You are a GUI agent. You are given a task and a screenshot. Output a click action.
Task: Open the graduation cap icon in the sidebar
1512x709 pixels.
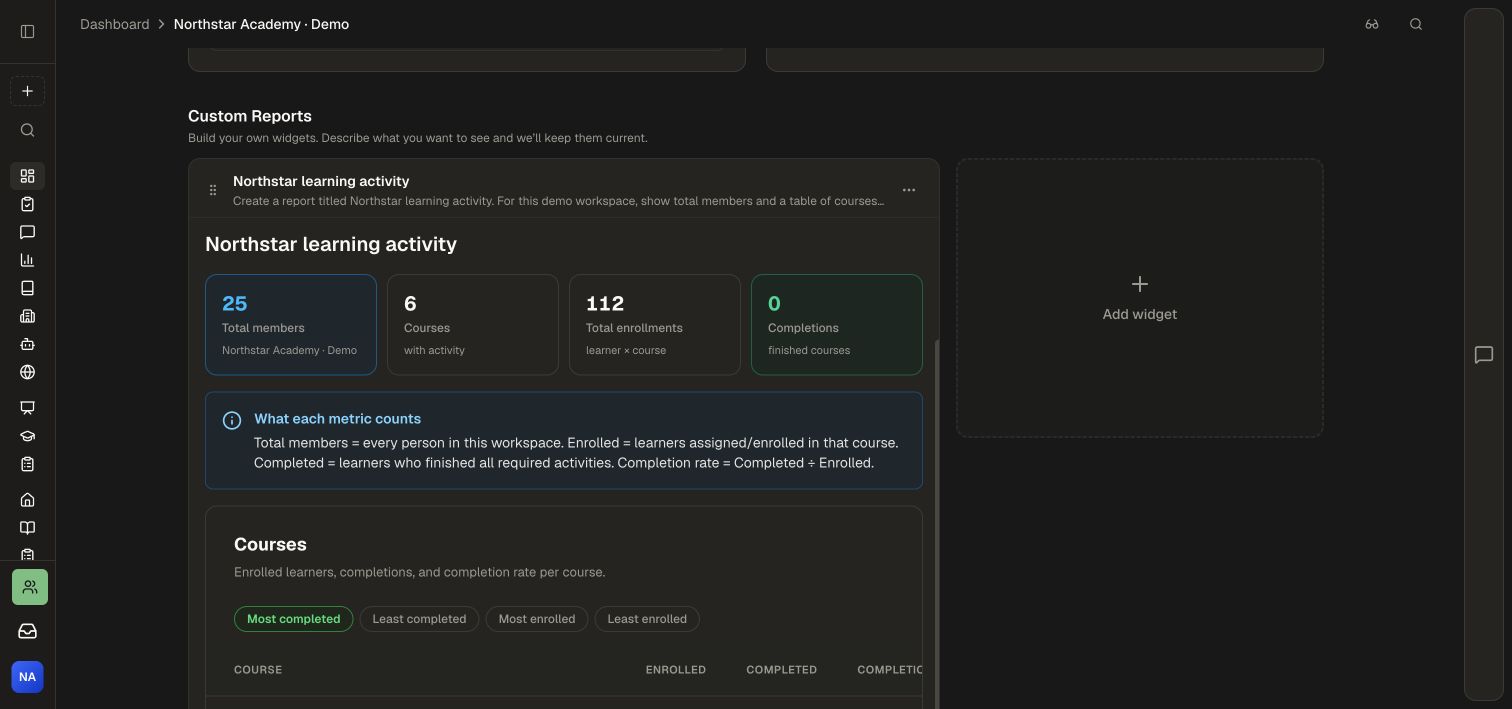(x=27, y=436)
